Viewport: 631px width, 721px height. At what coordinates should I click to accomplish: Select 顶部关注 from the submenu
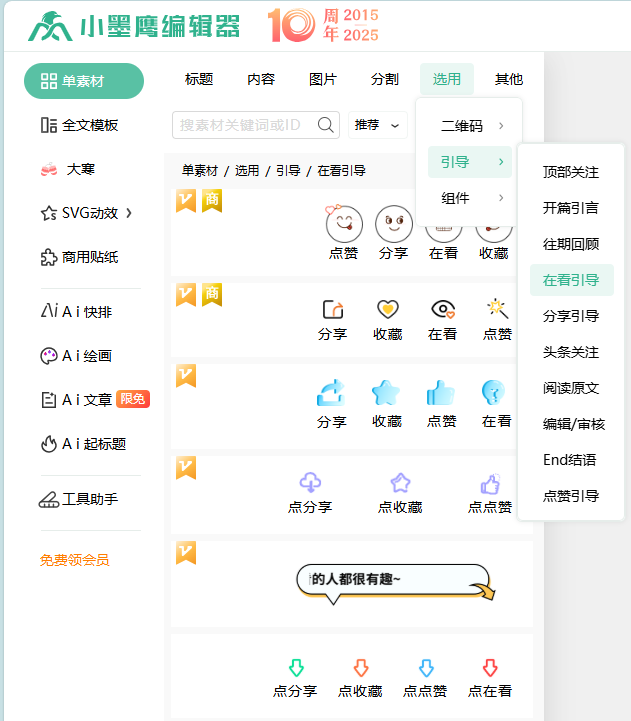click(571, 172)
